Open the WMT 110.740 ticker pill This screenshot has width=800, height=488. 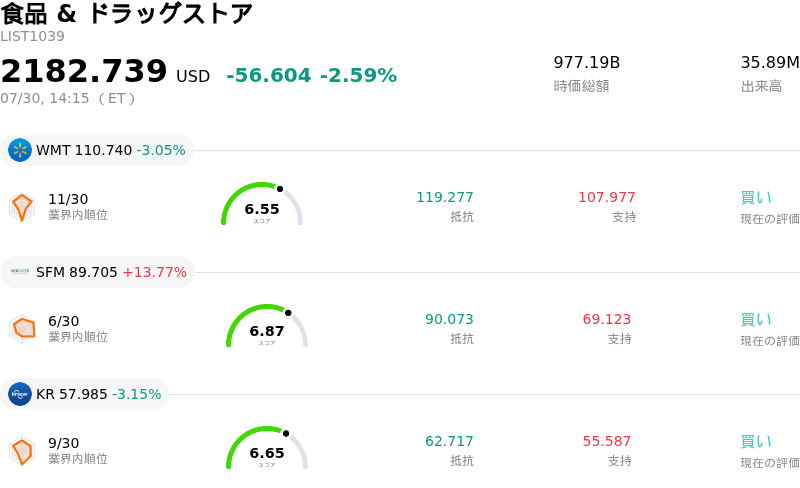click(x=97, y=150)
